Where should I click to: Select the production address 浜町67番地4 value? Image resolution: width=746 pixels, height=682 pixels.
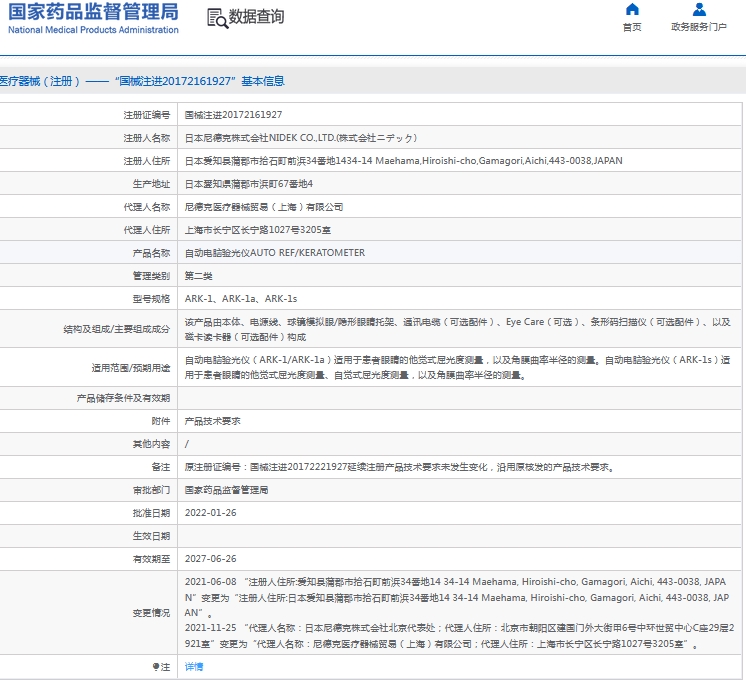[249, 184]
